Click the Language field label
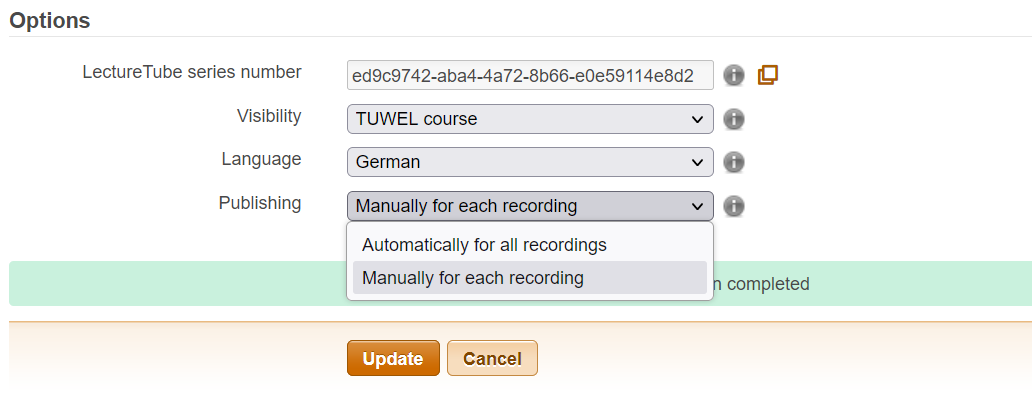Image resolution: width=1032 pixels, height=397 pixels. coord(261,159)
